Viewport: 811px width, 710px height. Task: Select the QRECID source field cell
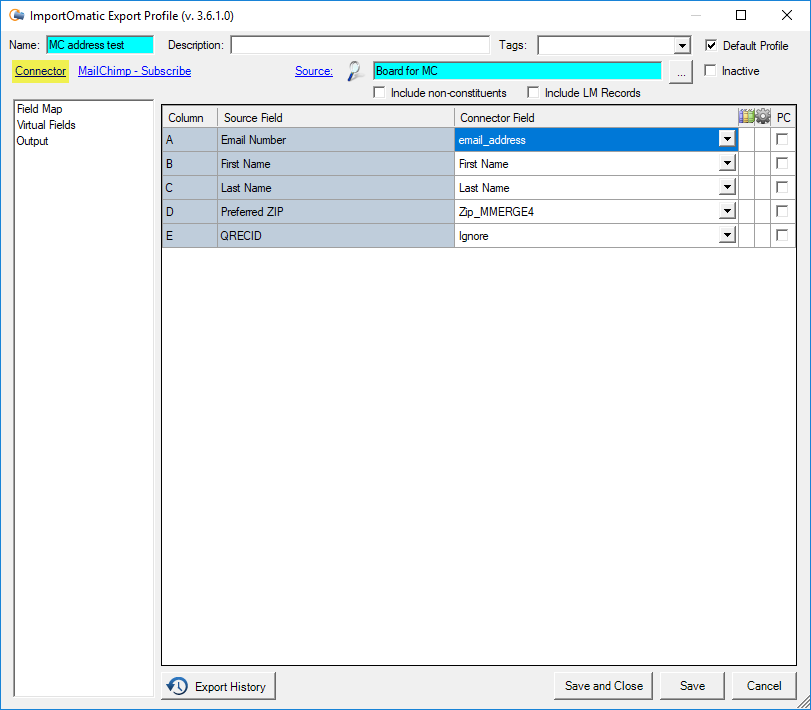[336, 235]
